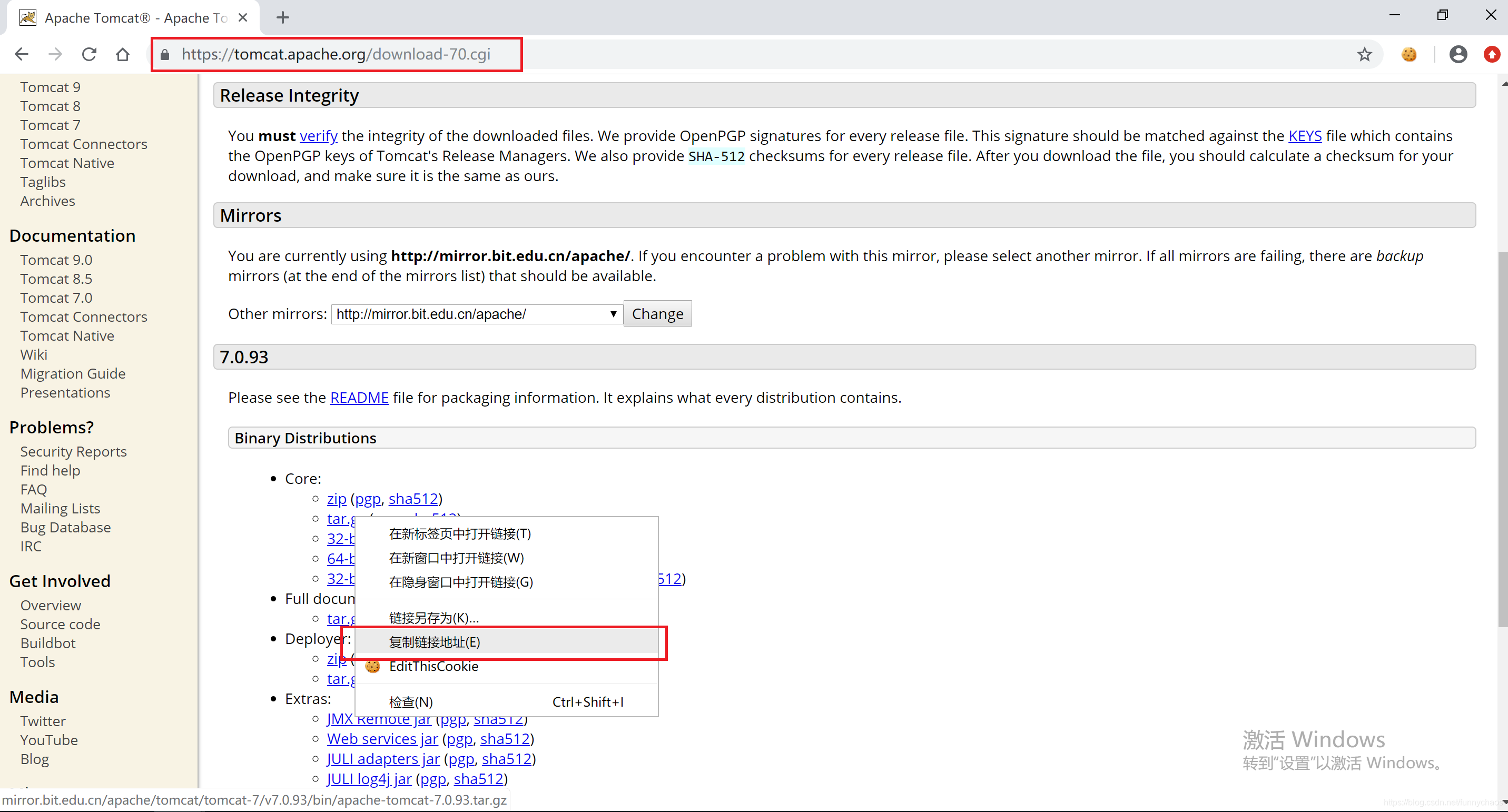Open a new tab with the plus button
1508x812 pixels.
pyautogui.click(x=283, y=17)
